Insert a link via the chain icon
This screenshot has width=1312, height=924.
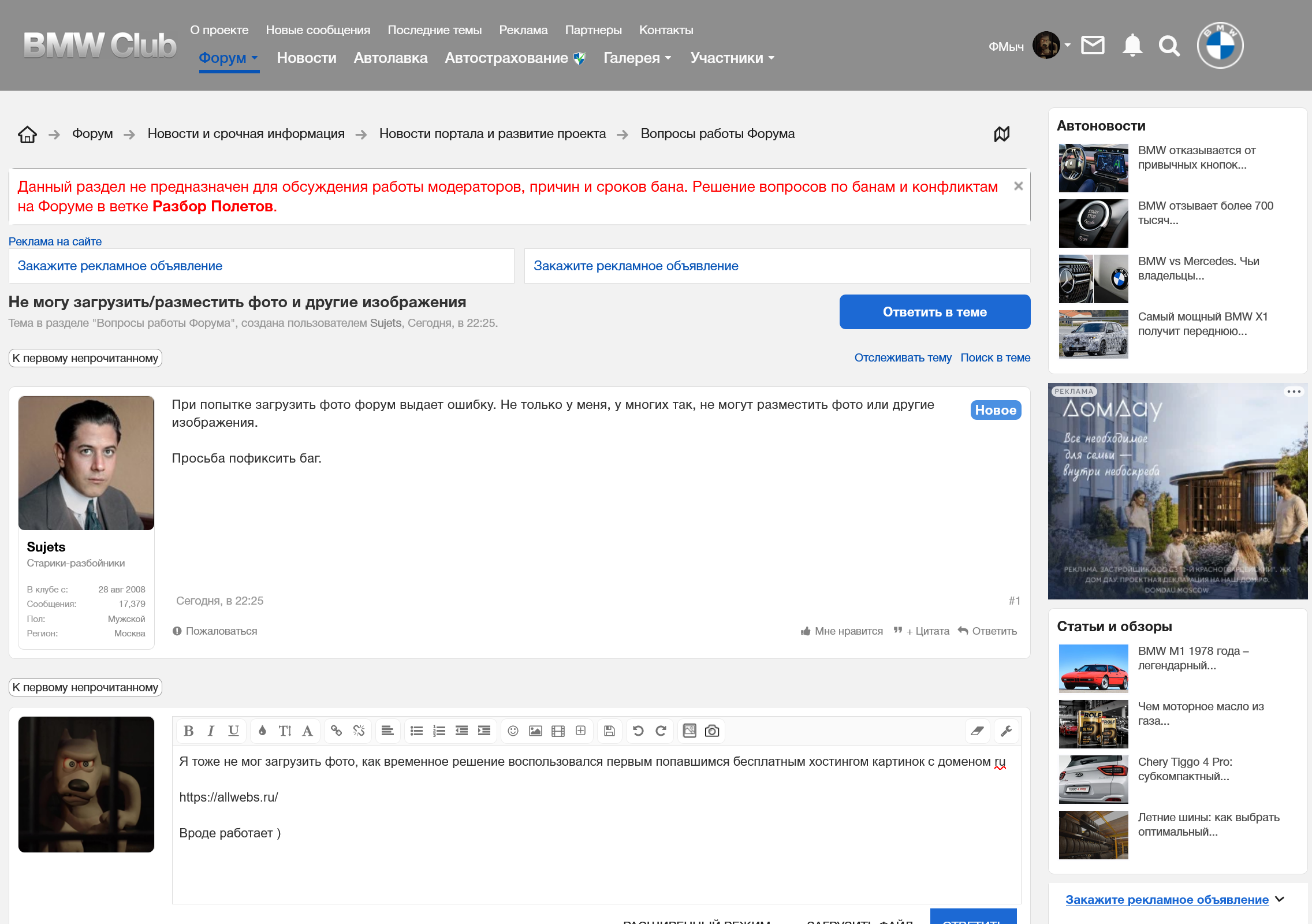pos(336,731)
